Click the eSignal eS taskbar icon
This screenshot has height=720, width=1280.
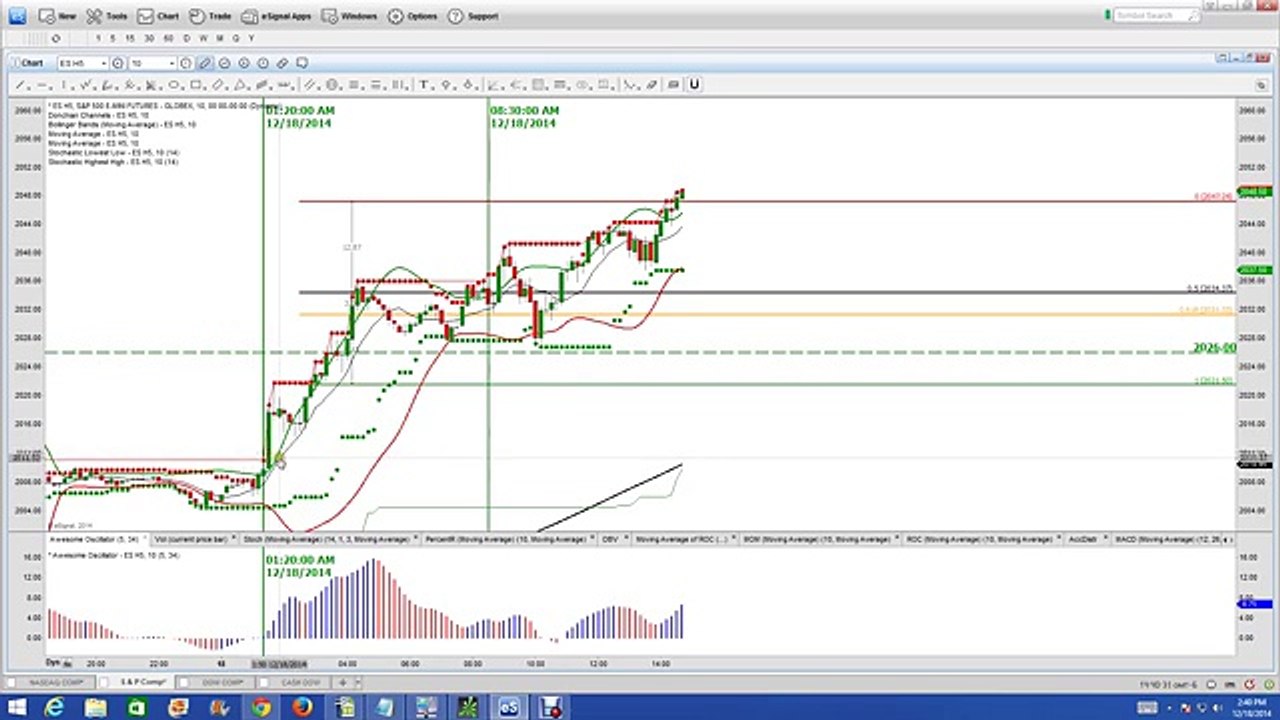tap(508, 708)
